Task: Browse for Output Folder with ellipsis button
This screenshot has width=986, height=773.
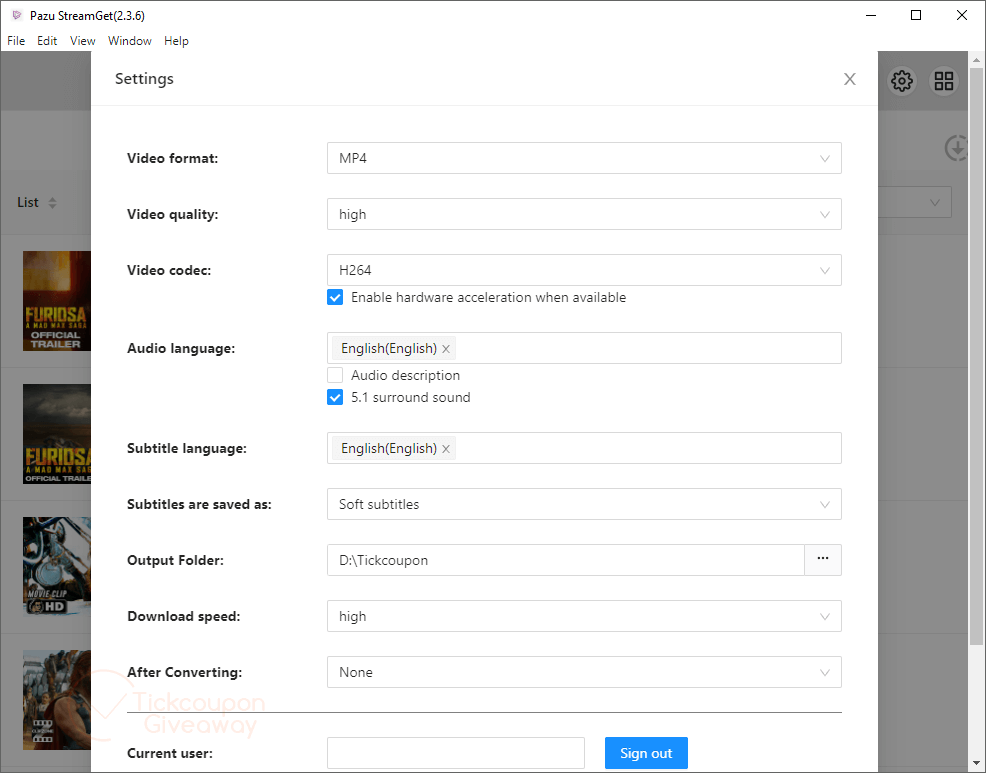Action: click(x=822, y=560)
